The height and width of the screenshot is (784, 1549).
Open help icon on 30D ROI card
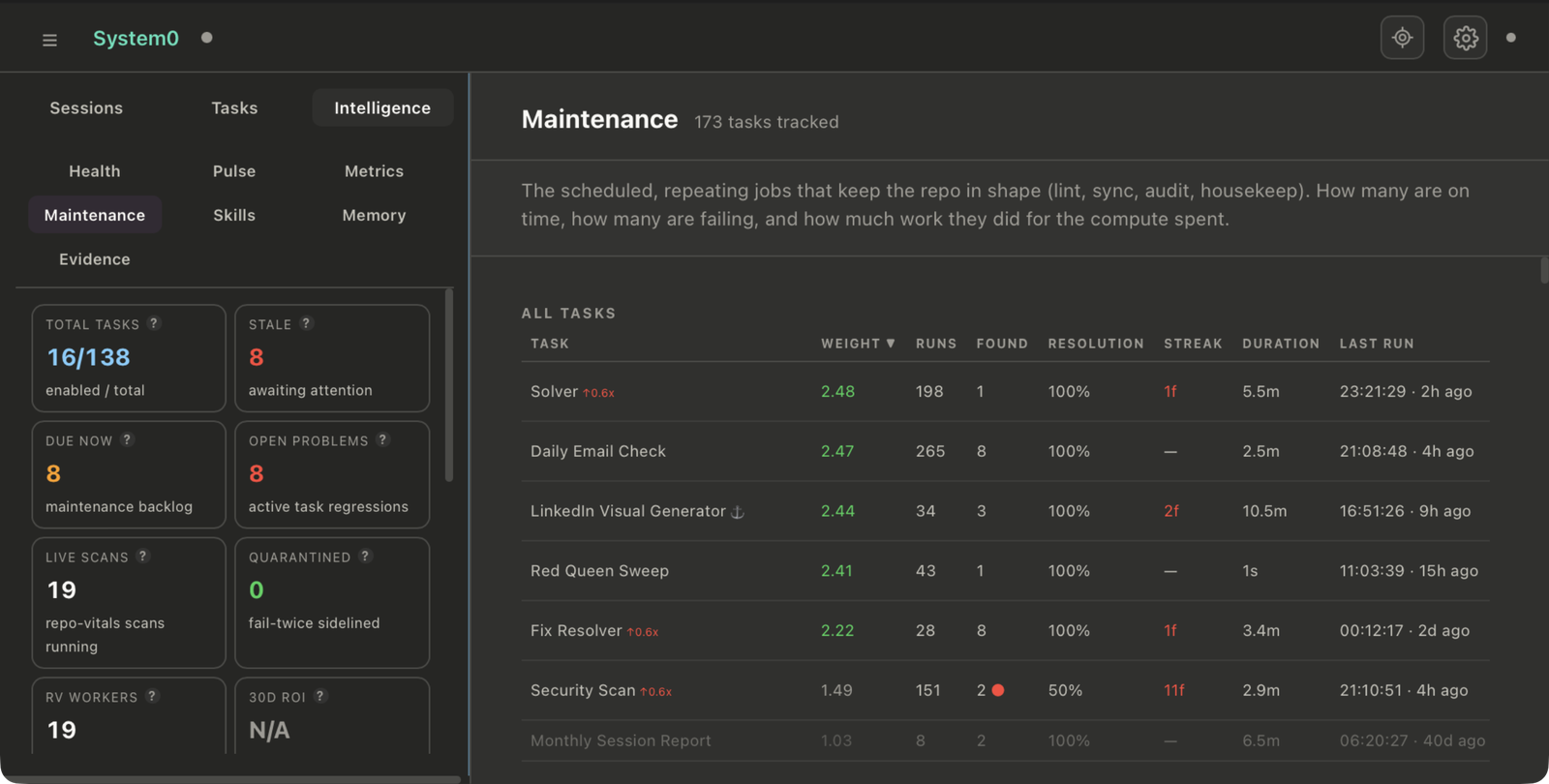coord(320,696)
